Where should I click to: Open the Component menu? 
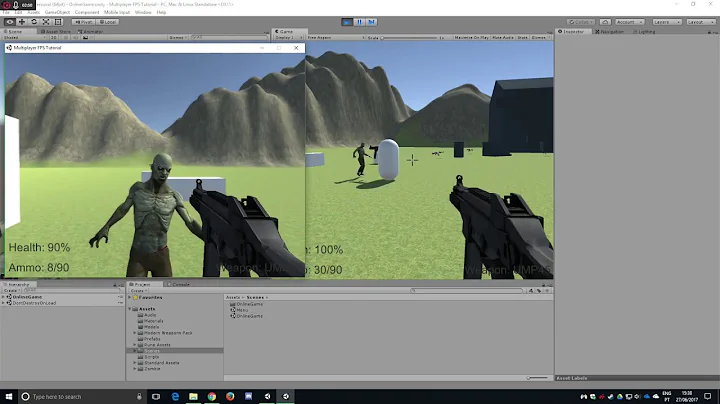(87, 12)
